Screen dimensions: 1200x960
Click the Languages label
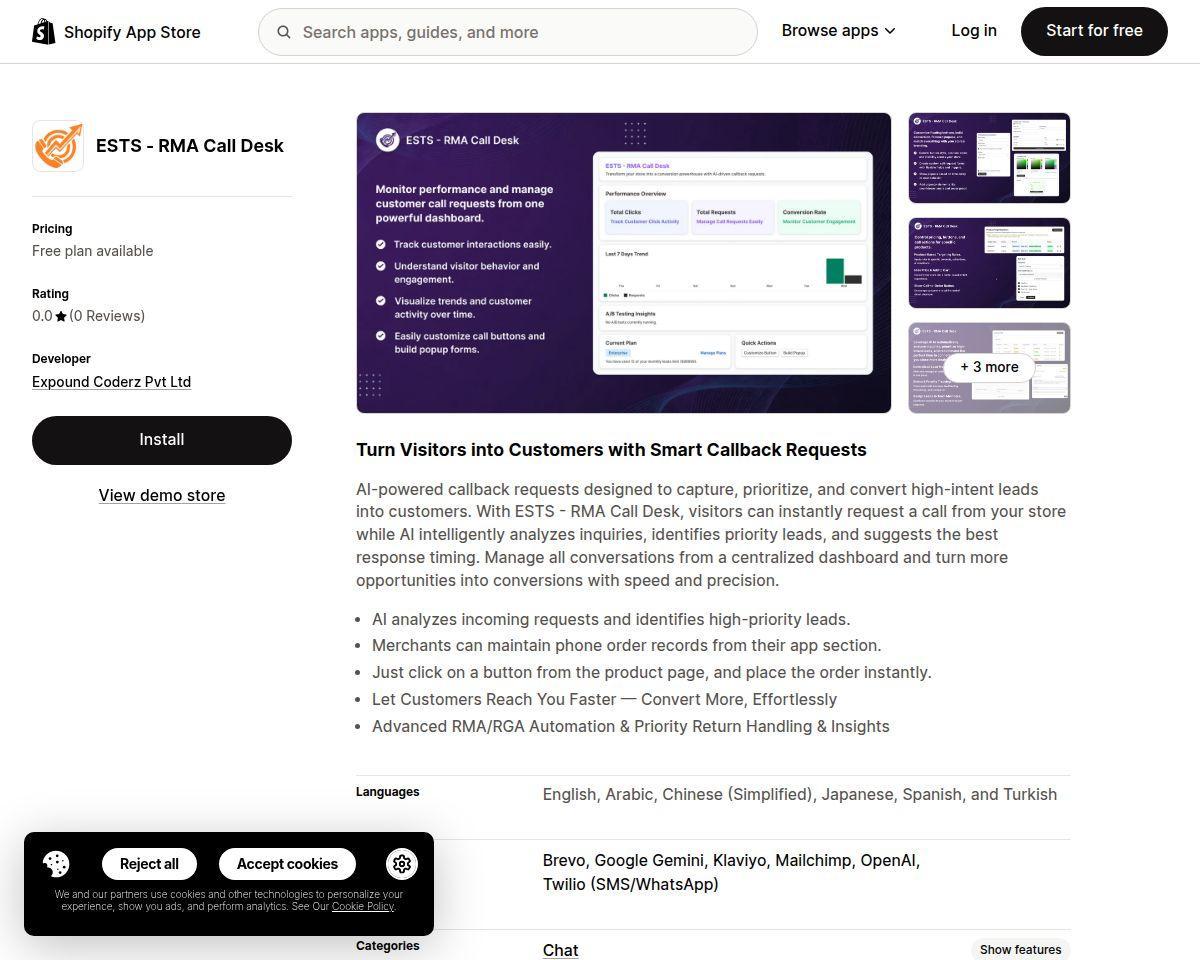tap(388, 792)
